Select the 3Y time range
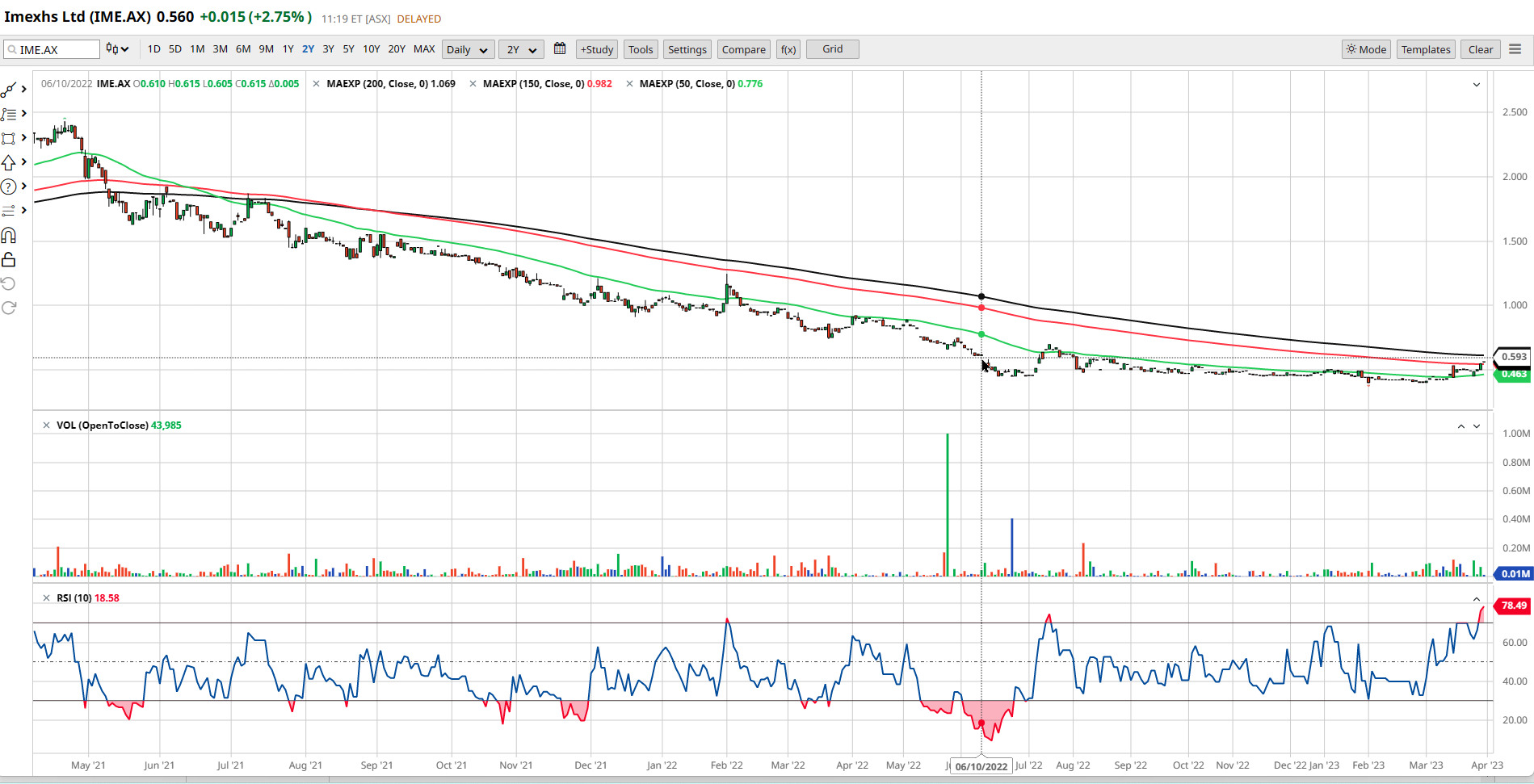Screen dimensions: 1534x784 point(328,49)
